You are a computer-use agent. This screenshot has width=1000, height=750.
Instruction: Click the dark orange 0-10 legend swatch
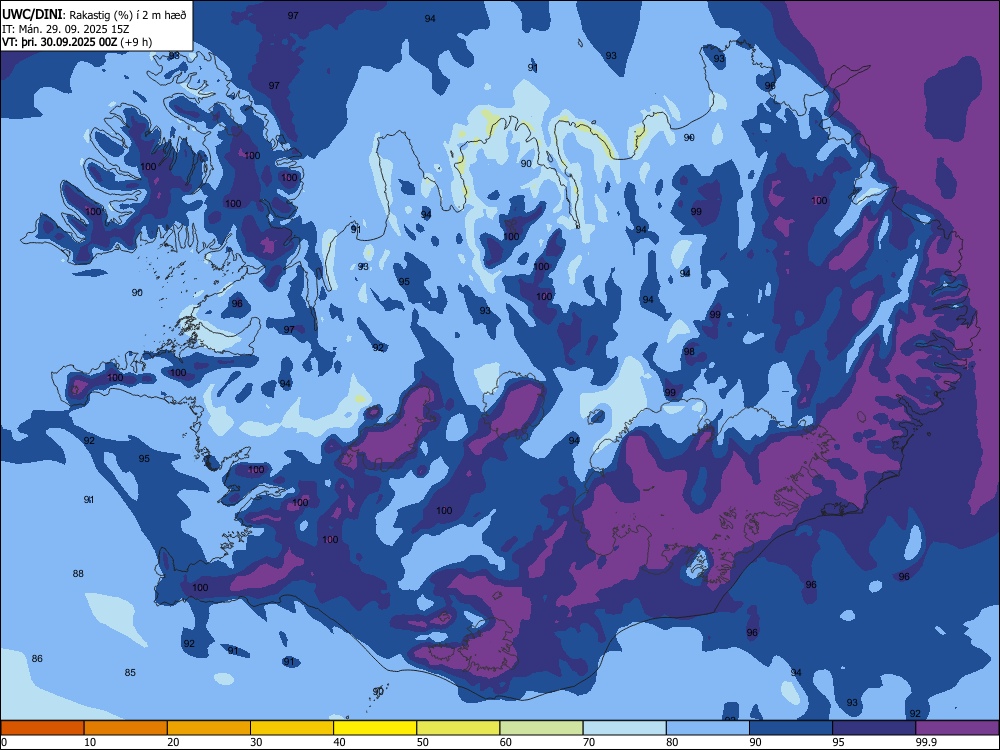[42, 728]
